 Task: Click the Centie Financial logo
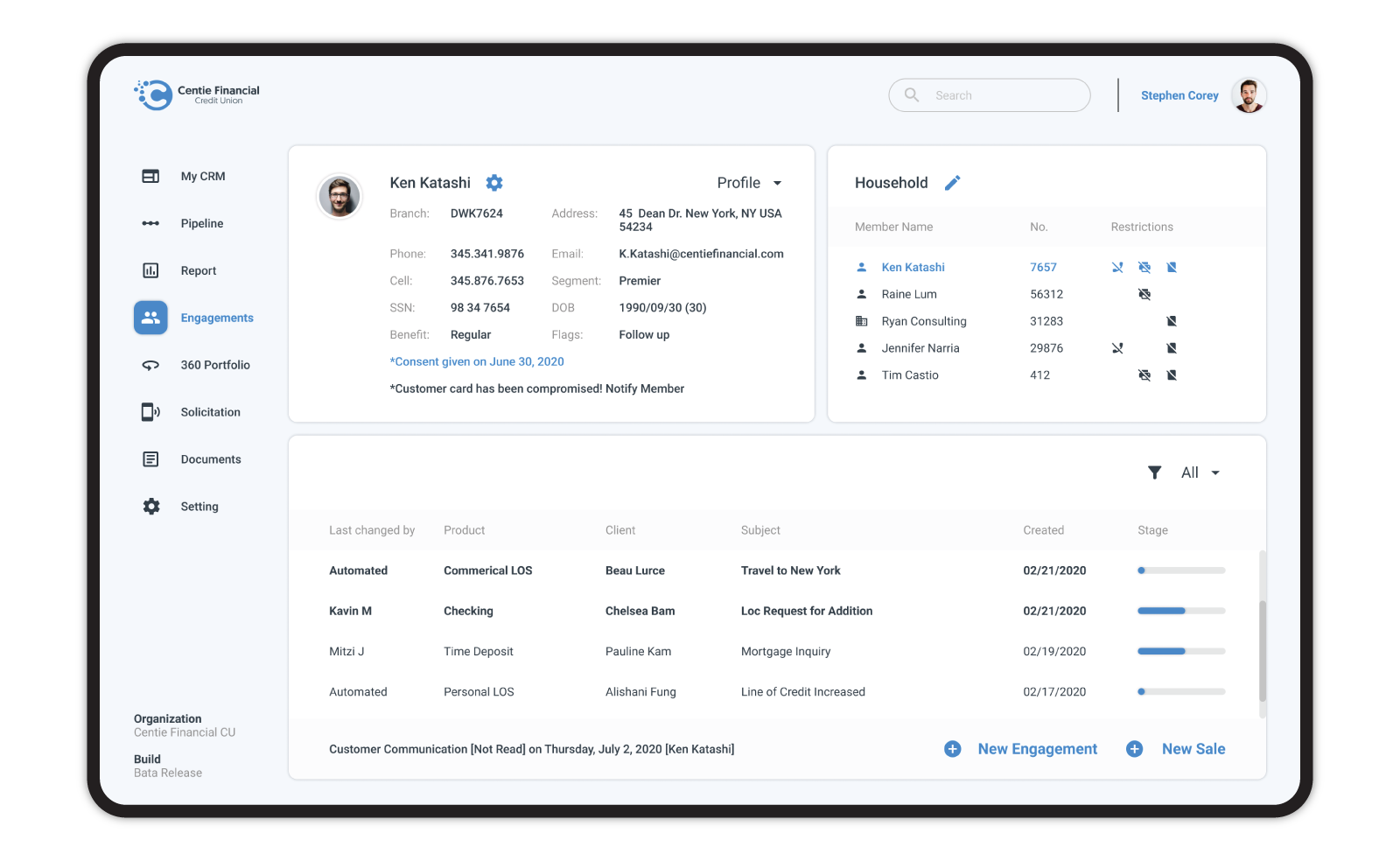click(197, 94)
